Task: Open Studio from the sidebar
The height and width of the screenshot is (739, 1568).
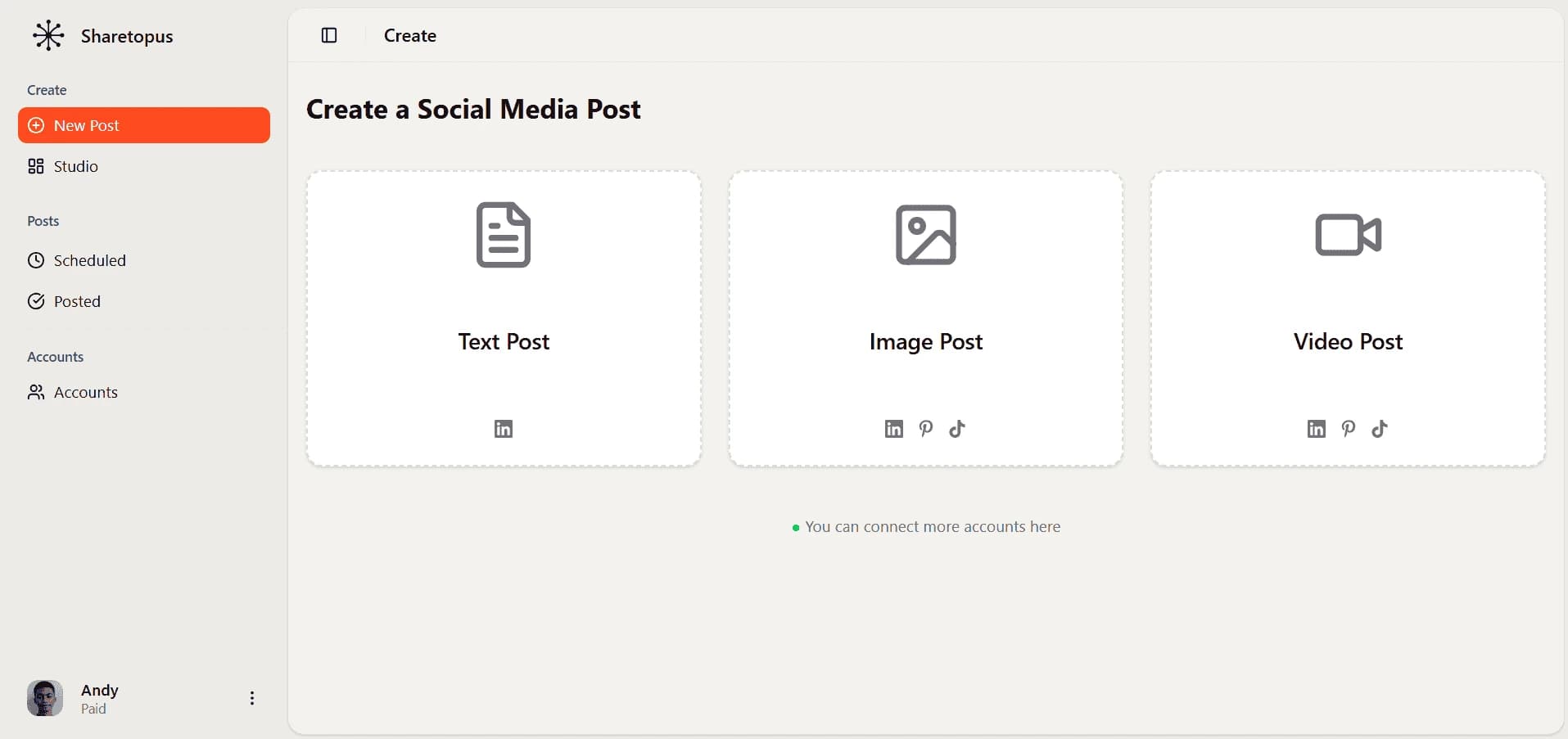Action: 144,166
